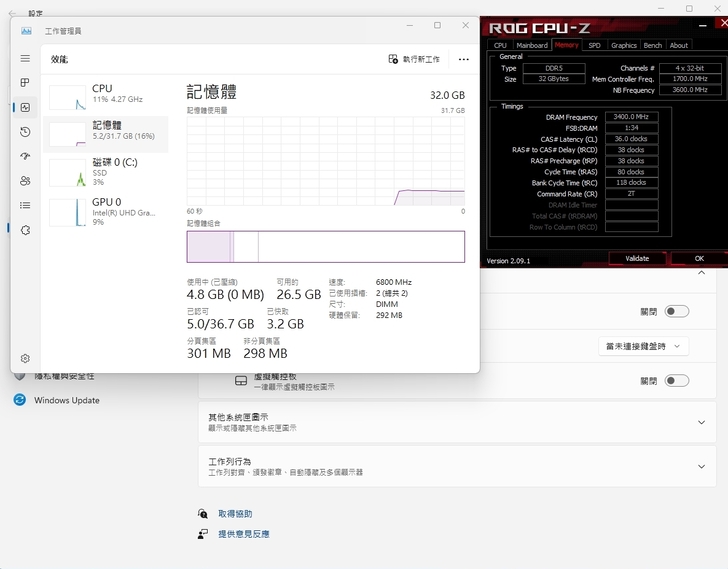Click the NB Frequency 3600.0 MHz field
The width and height of the screenshot is (728, 569).
pos(690,90)
